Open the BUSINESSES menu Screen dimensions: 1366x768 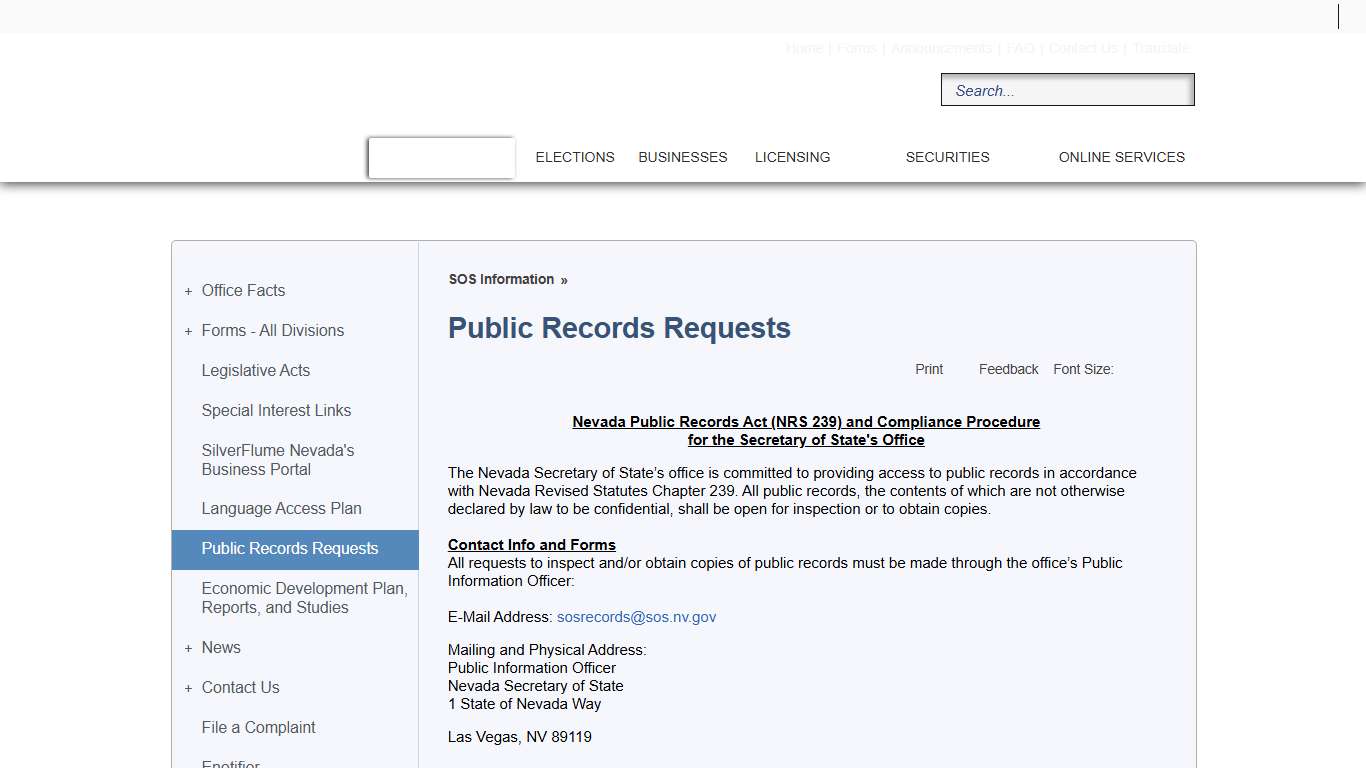coord(682,157)
